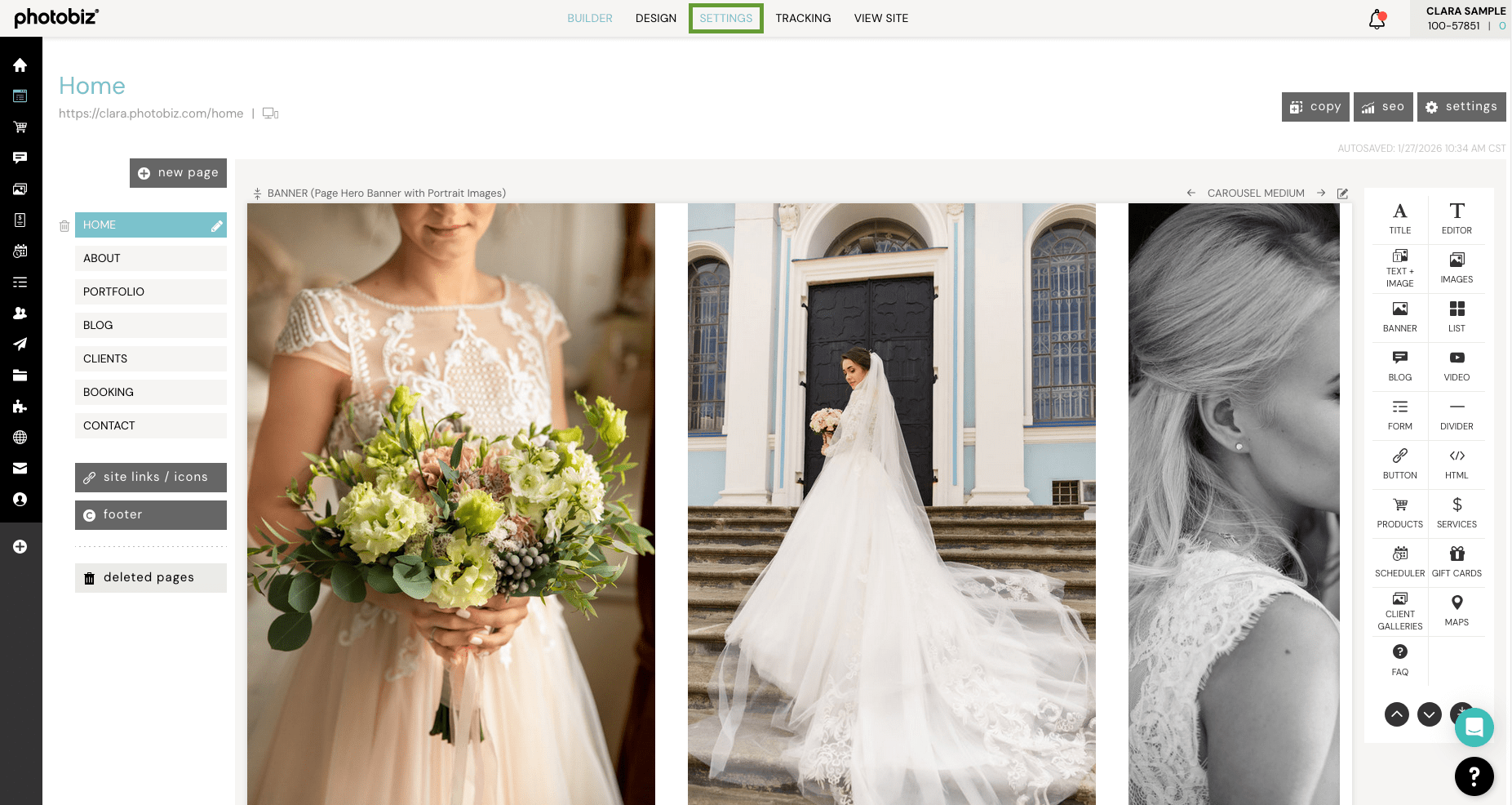Add a Client Galleries block
Image resolution: width=1512 pixels, height=805 pixels.
tap(1400, 611)
